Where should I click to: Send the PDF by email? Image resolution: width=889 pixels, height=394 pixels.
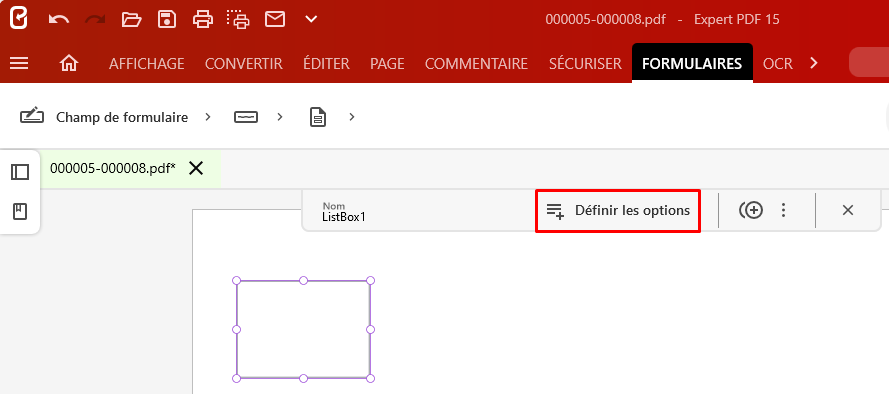(x=275, y=19)
